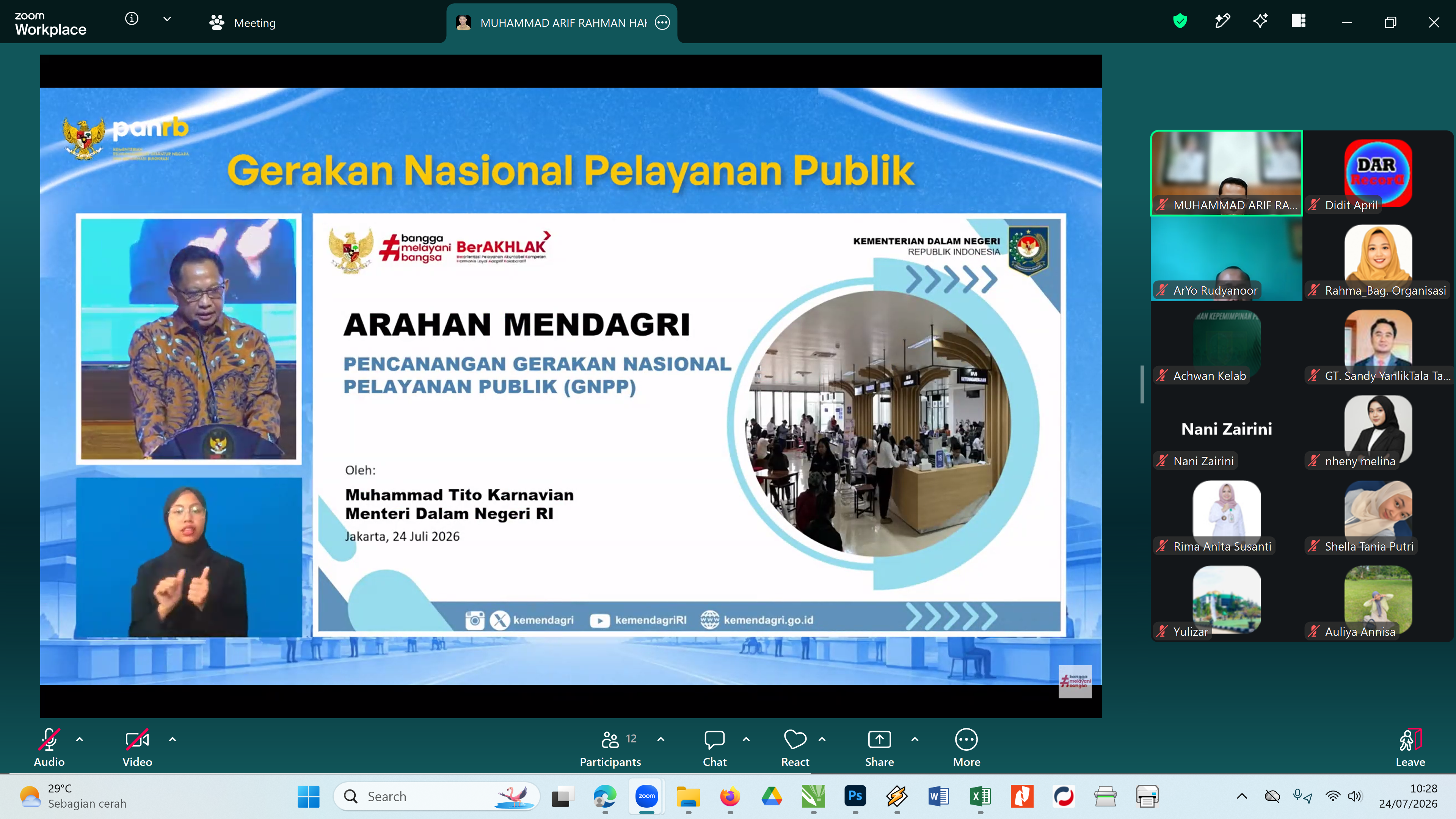
Task: Start Video camera toggle
Action: (137, 747)
